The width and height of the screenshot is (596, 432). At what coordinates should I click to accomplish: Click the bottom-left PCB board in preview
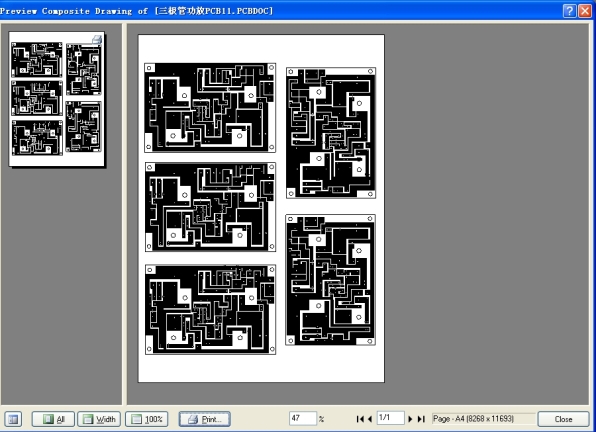(x=211, y=310)
